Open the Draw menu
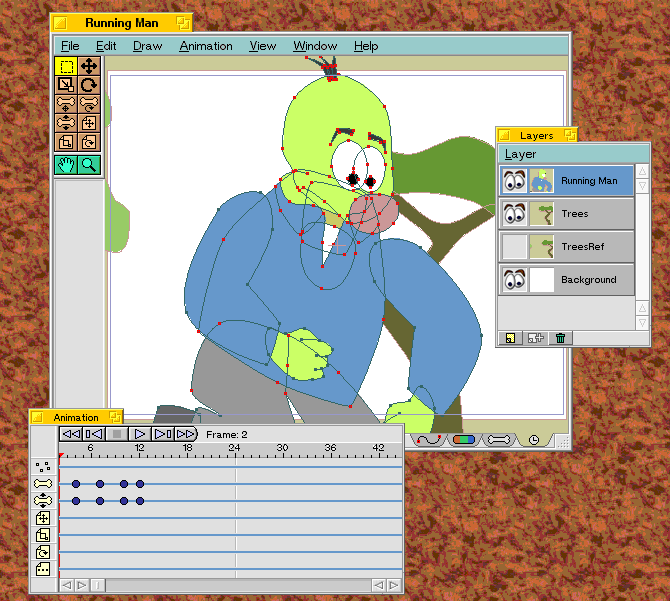 [147, 46]
